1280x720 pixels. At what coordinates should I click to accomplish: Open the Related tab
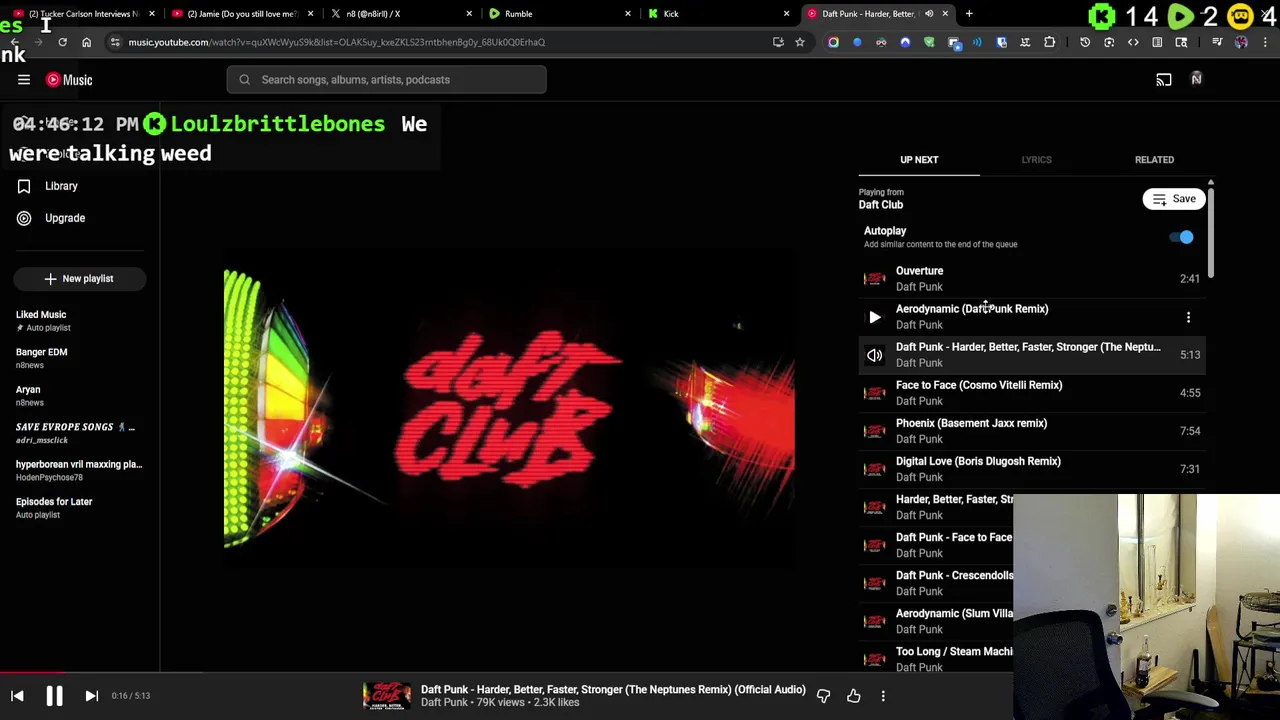(1154, 160)
